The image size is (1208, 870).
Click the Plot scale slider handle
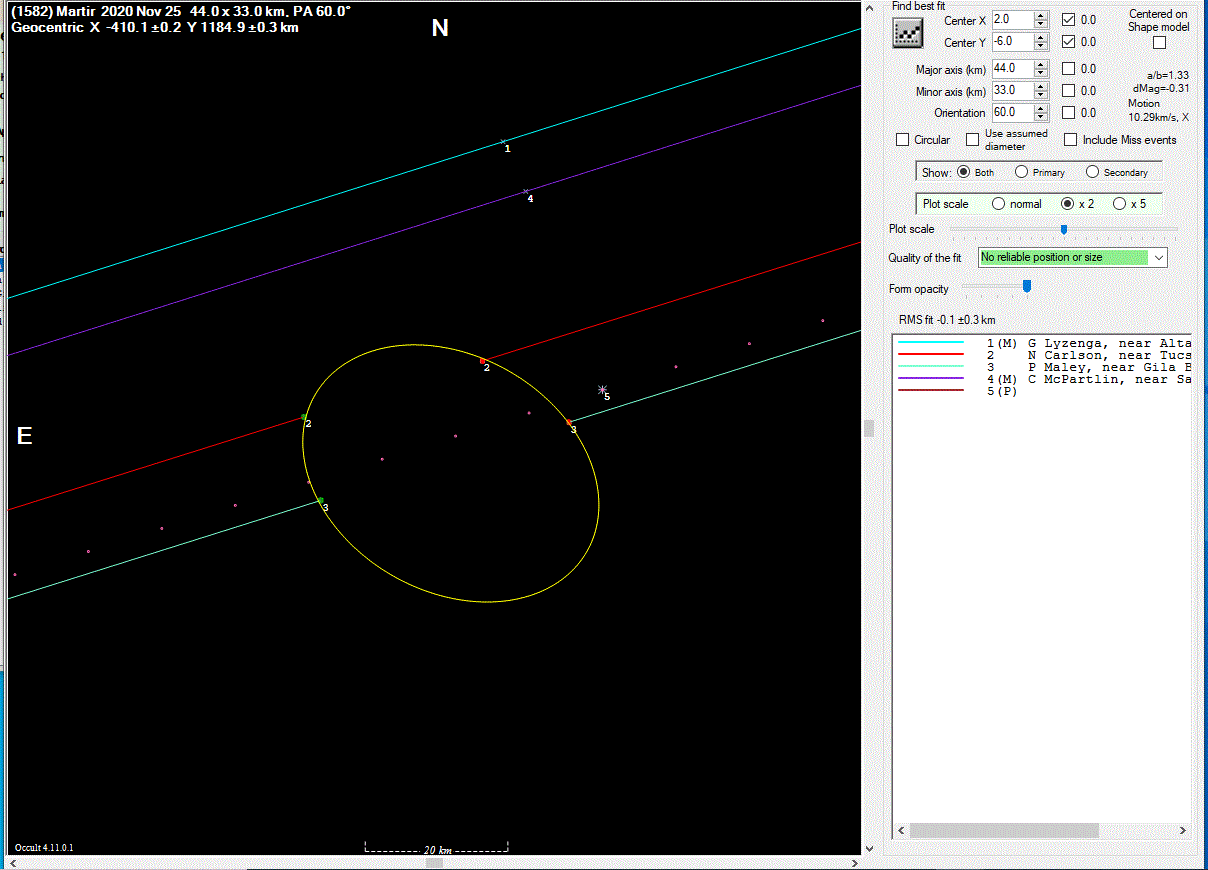[x=1064, y=229]
